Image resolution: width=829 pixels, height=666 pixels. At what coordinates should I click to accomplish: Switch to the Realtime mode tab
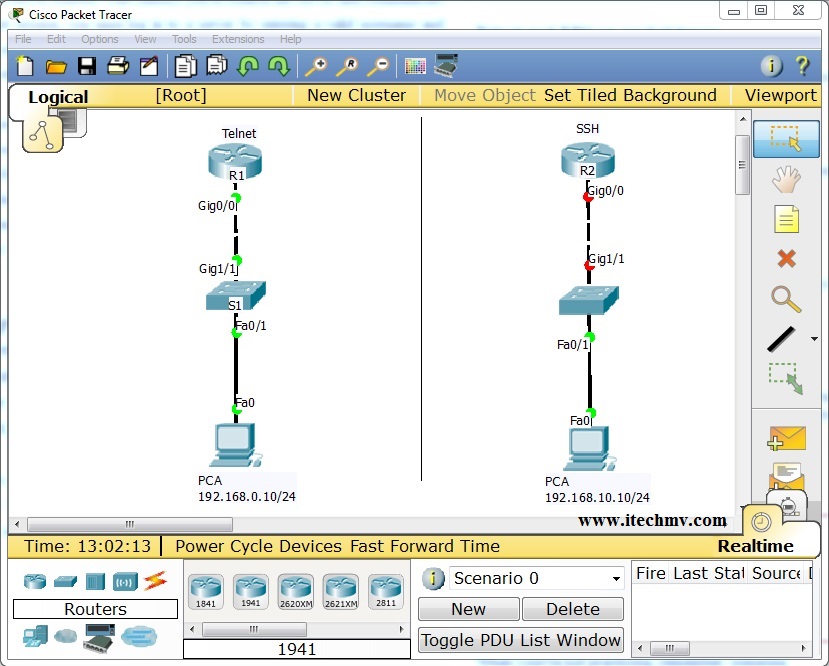pos(756,546)
